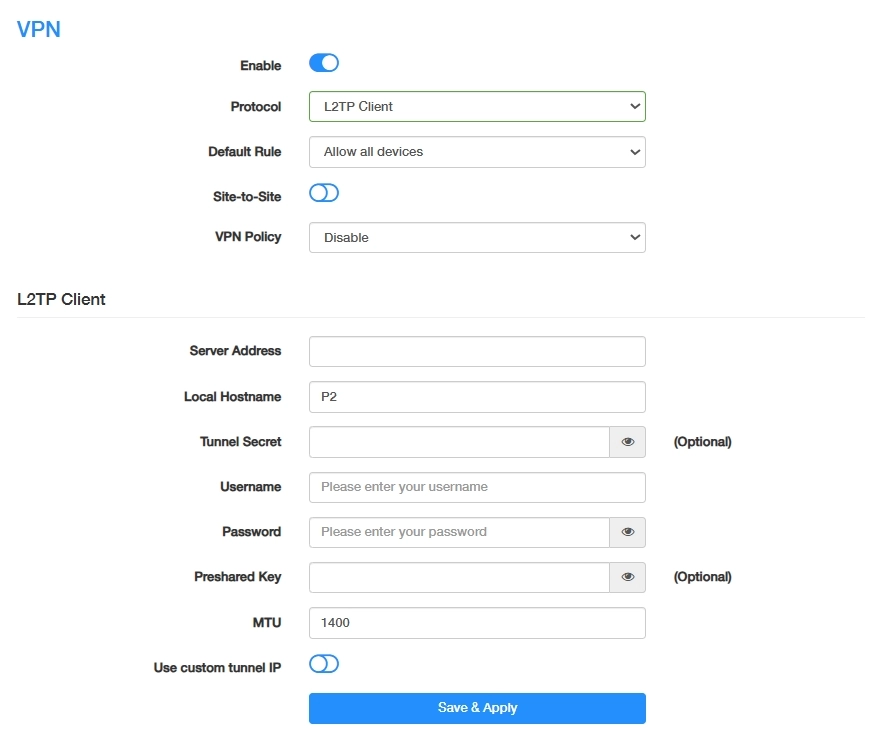The height and width of the screenshot is (732, 870).
Task: Focus the Local Hostname field
Action: 477,397
